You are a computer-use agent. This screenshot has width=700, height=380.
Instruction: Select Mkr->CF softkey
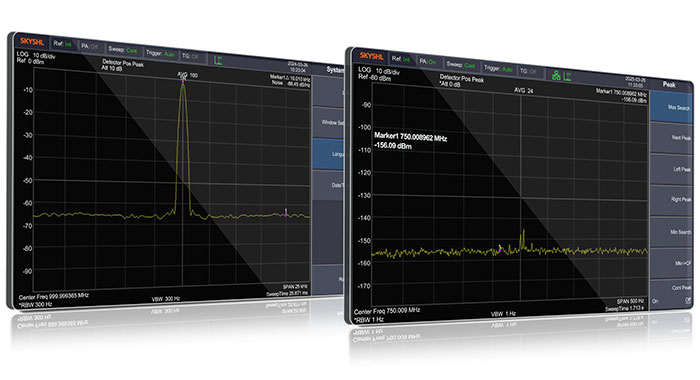click(672, 263)
